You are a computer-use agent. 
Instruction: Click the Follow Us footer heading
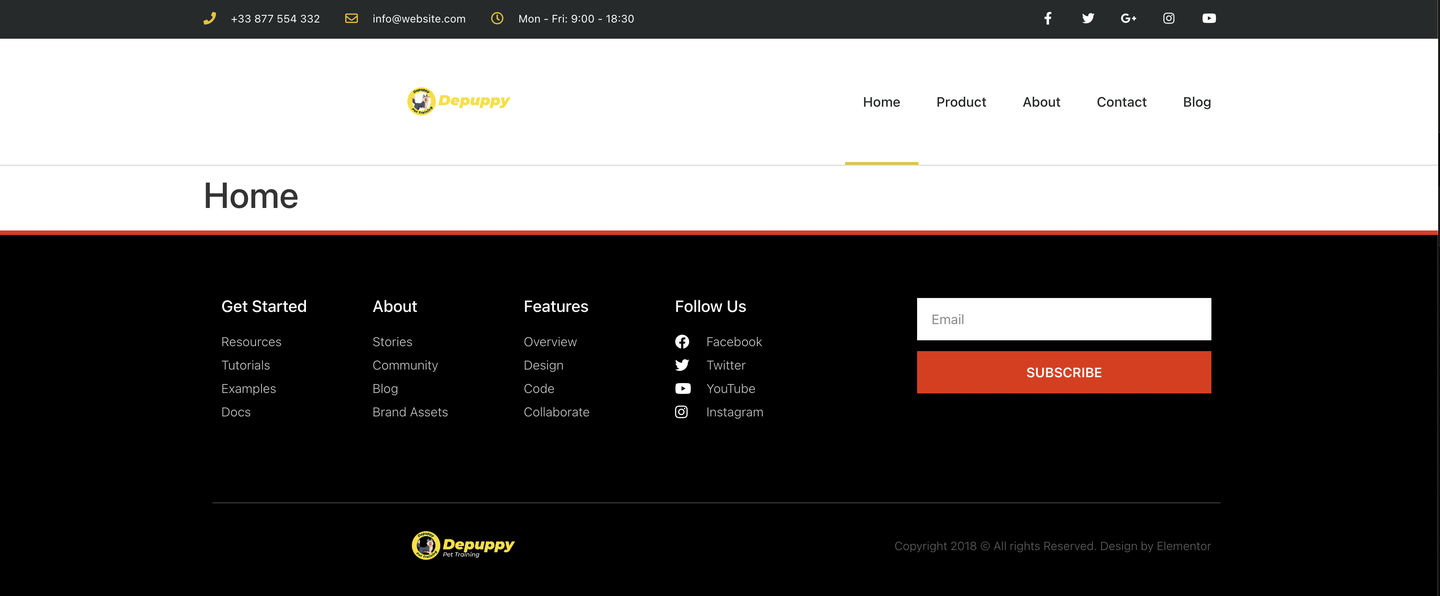click(711, 306)
